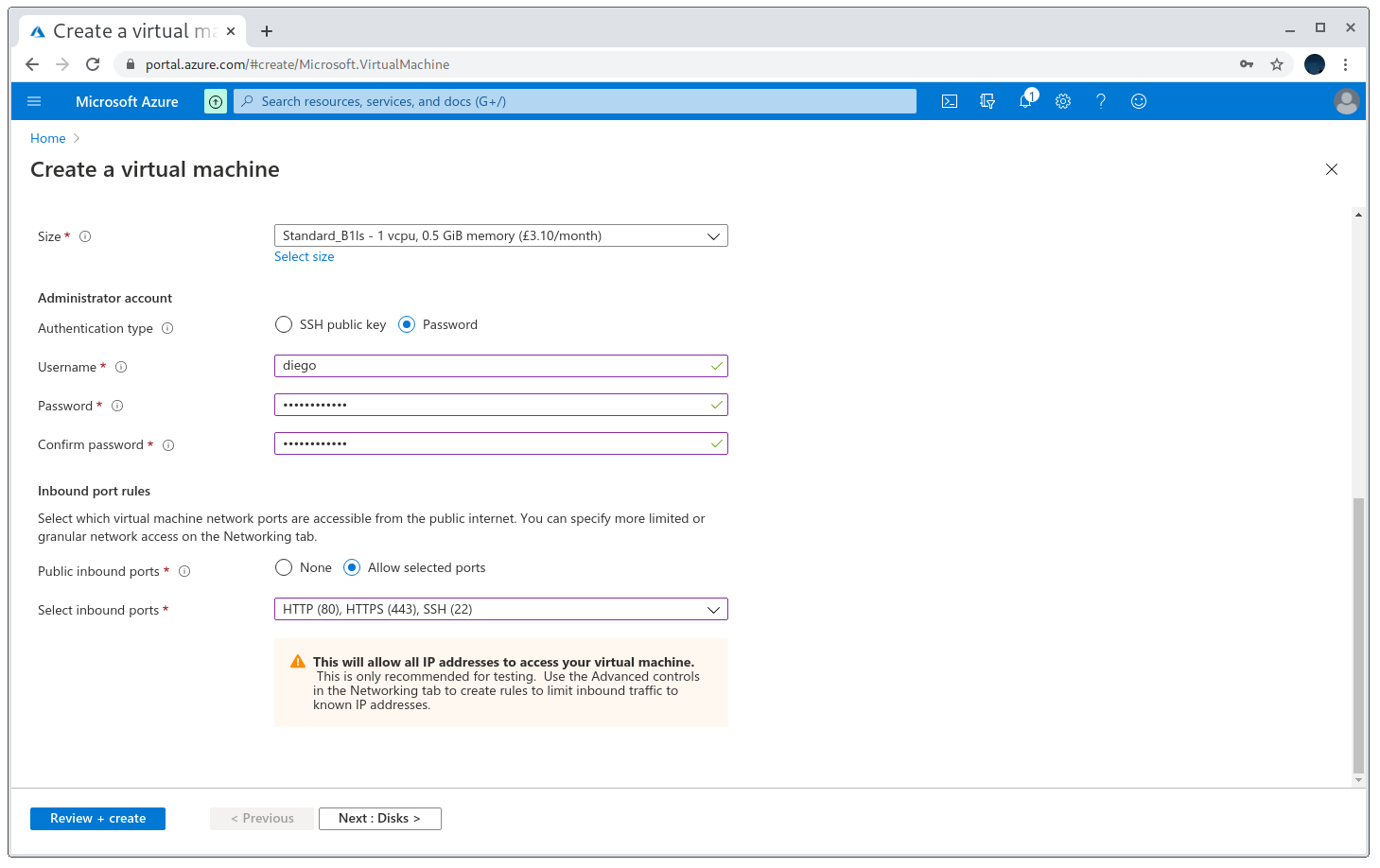This screenshot has height=868, width=1380.
Task: Click the browser forward arrow
Action: coord(62,64)
